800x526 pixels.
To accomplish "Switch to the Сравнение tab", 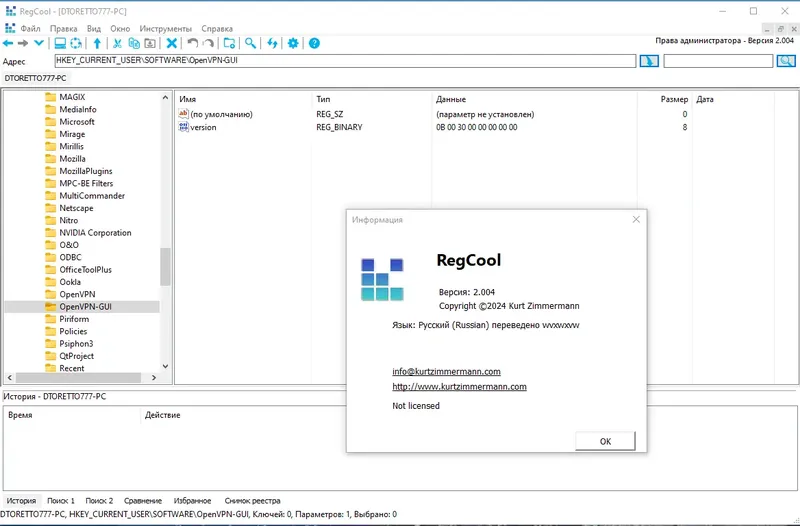I will [143, 500].
